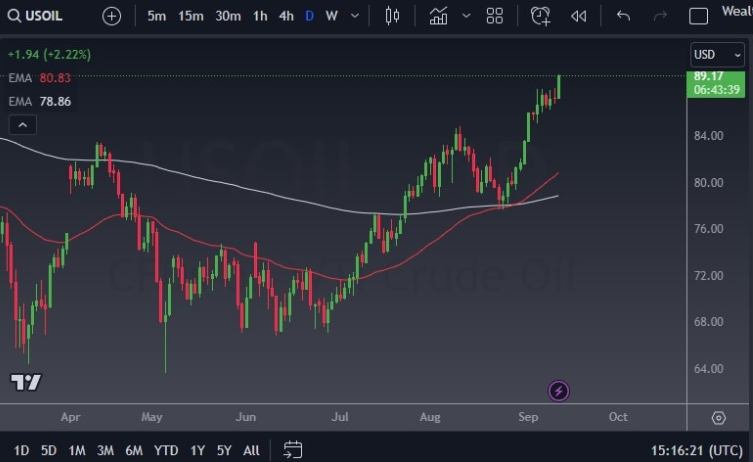Switch to the 15m timeframe
This screenshot has height=462, width=753.
point(191,16)
